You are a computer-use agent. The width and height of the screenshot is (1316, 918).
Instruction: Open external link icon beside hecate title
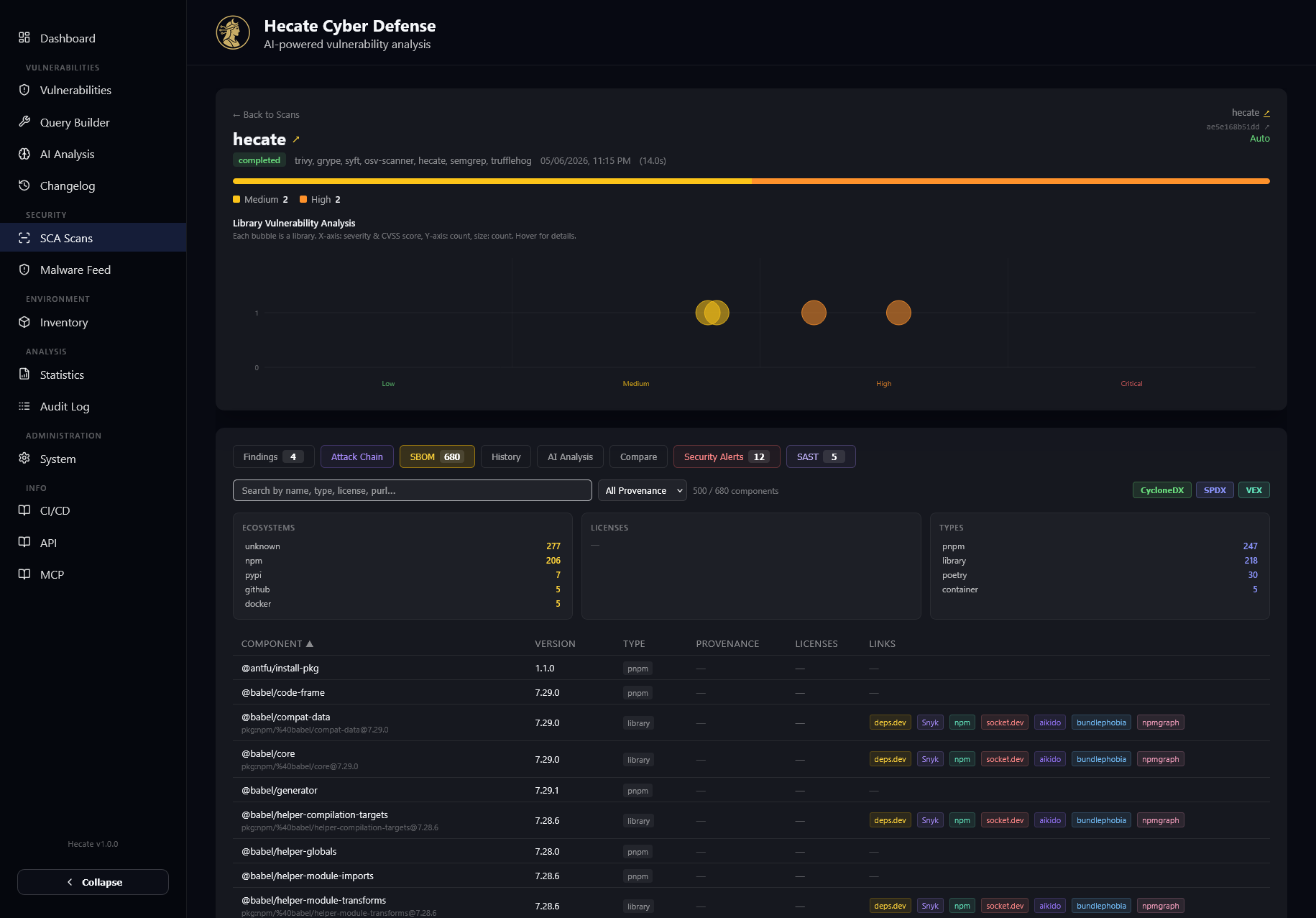click(x=296, y=139)
